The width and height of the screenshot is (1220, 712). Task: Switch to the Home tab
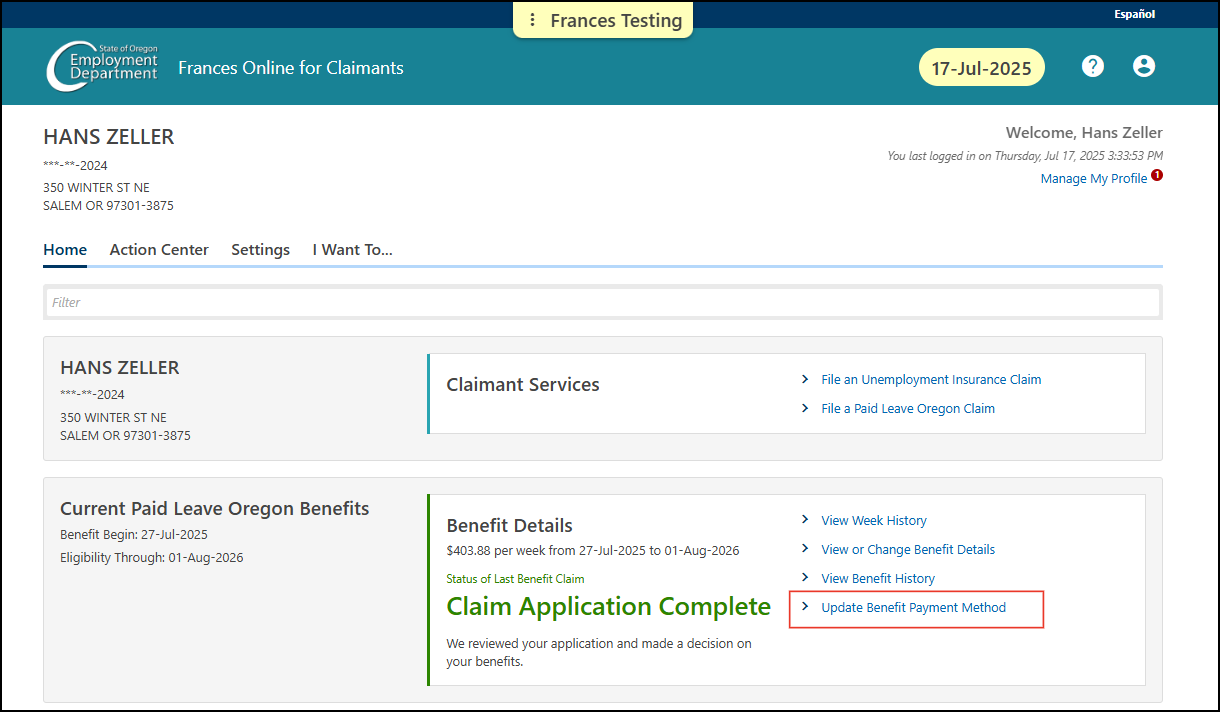[x=65, y=250]
